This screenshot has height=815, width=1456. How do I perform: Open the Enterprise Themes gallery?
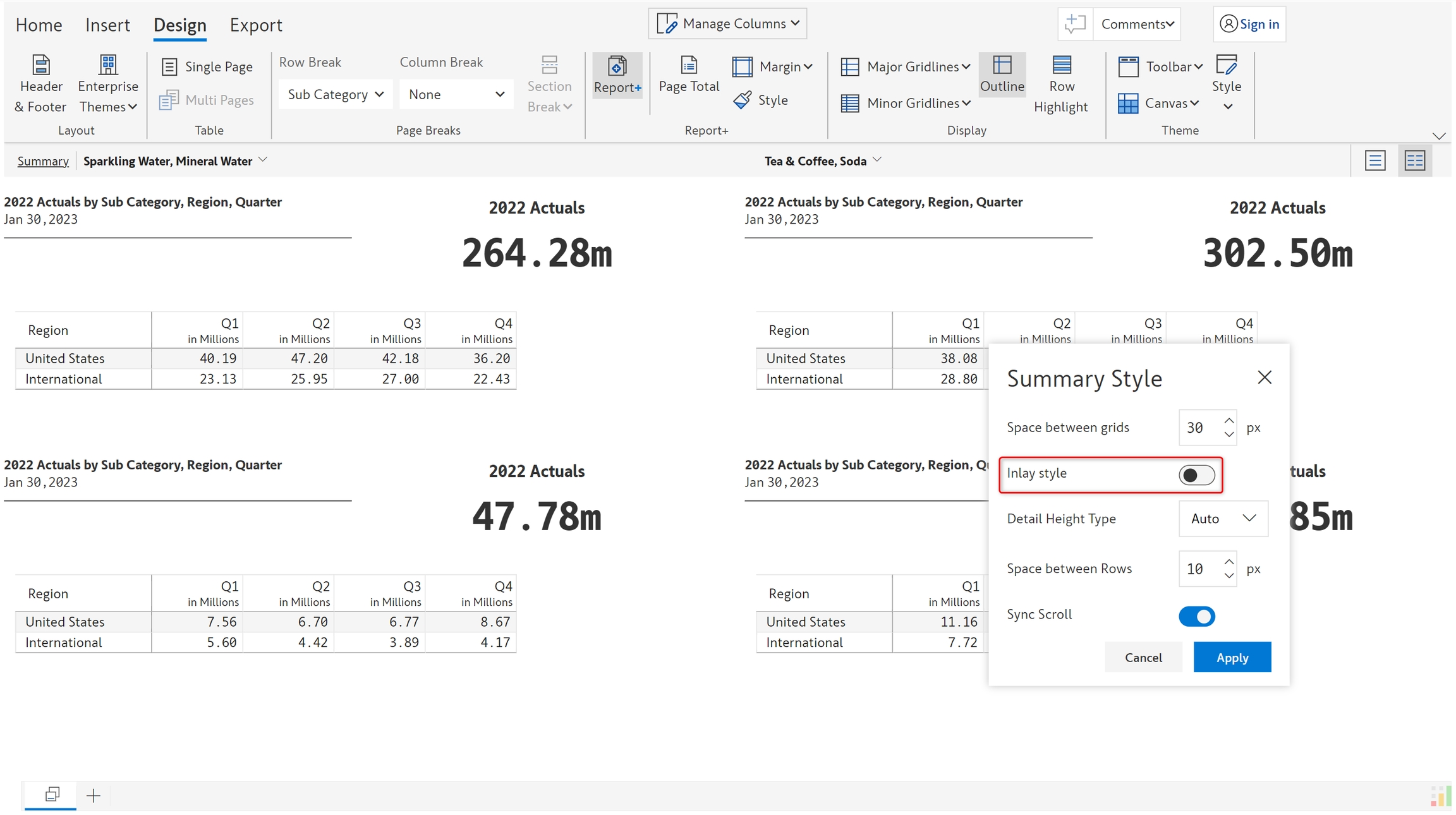(108, 85)
